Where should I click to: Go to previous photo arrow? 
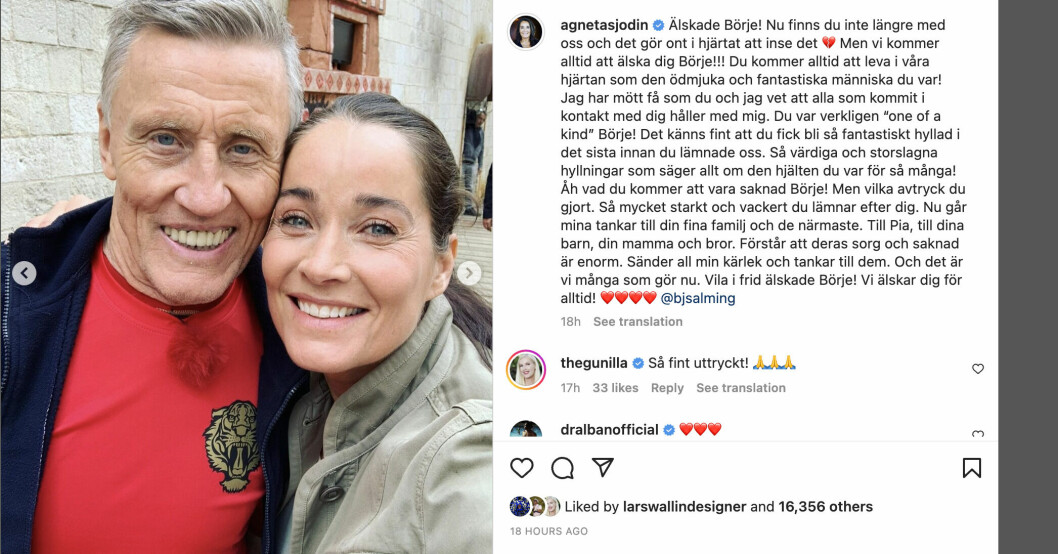[24, 273]
